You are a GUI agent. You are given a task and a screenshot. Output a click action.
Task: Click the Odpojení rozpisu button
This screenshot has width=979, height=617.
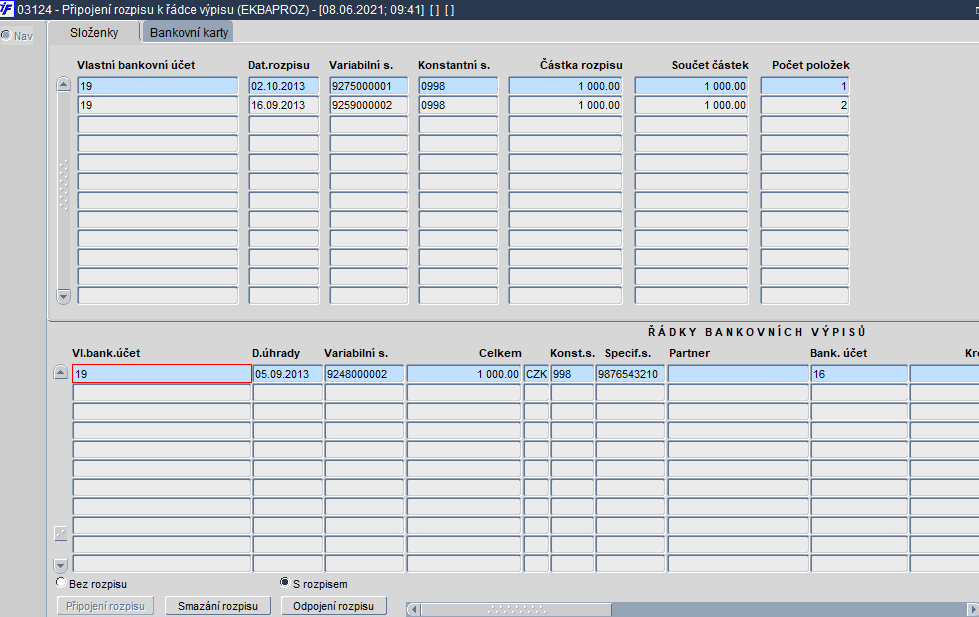[333, 606]
